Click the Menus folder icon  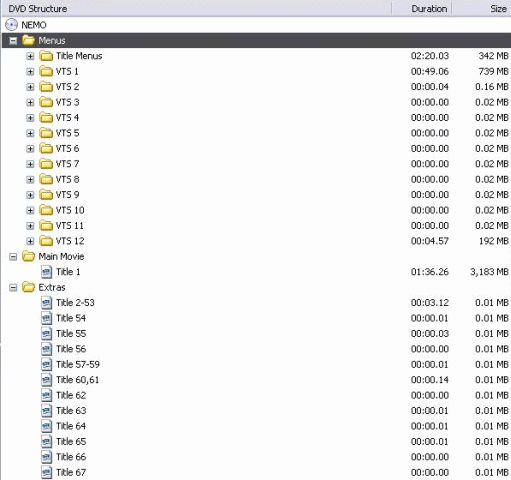29,40
